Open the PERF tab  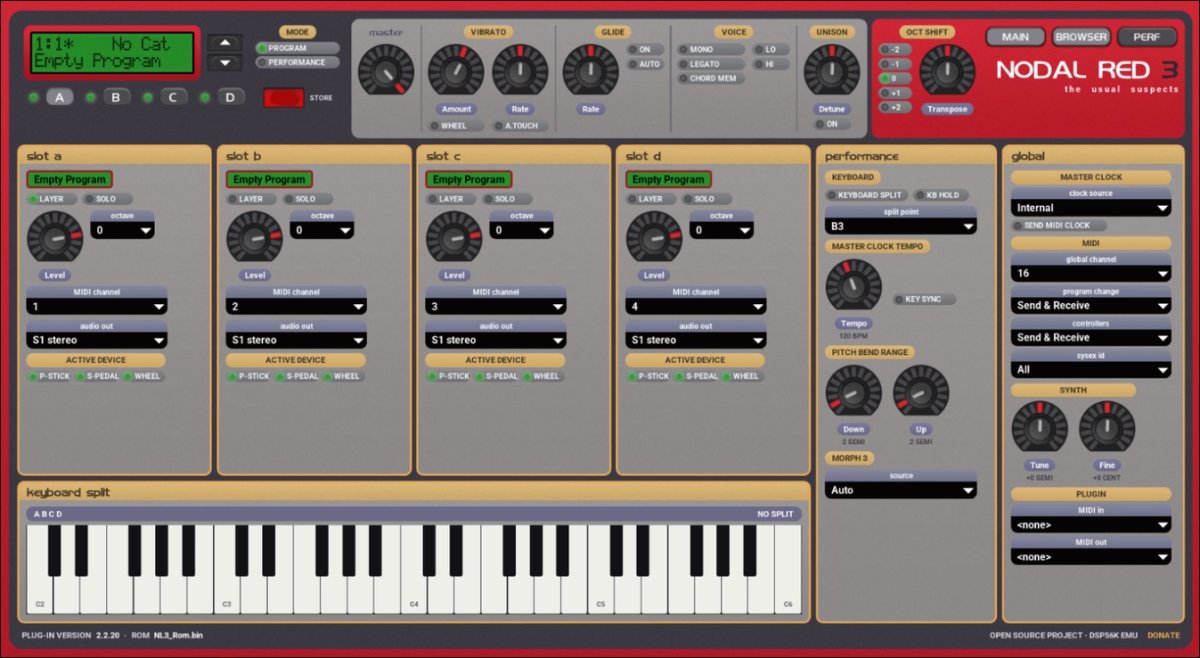[1147, 37]
